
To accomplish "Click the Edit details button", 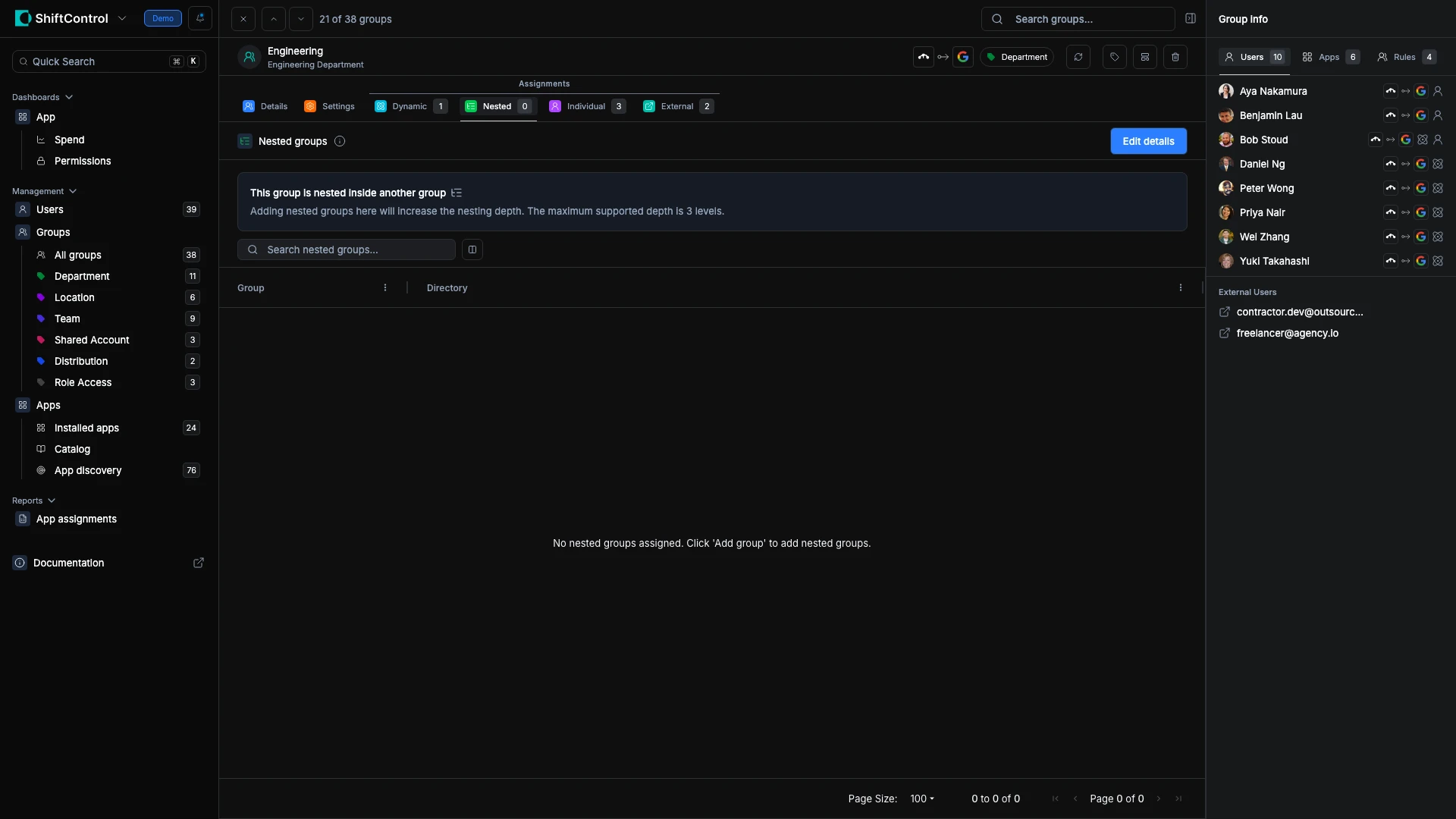I will (x=1147, y=141).
